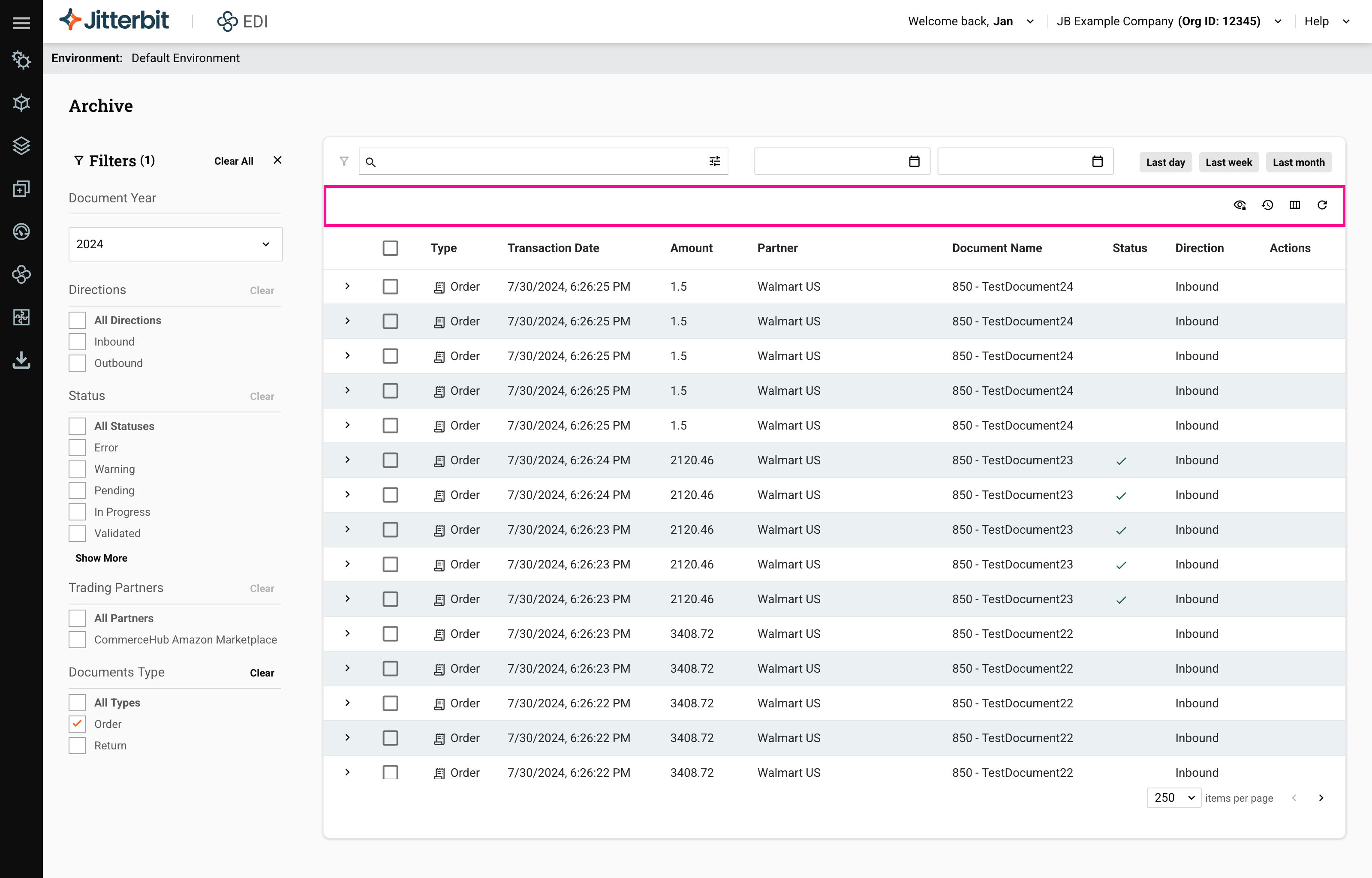The width and height of the screenshot is (1372, 878).
Task: Open the hexagon network sidebar icon
Action: [21, 102]
